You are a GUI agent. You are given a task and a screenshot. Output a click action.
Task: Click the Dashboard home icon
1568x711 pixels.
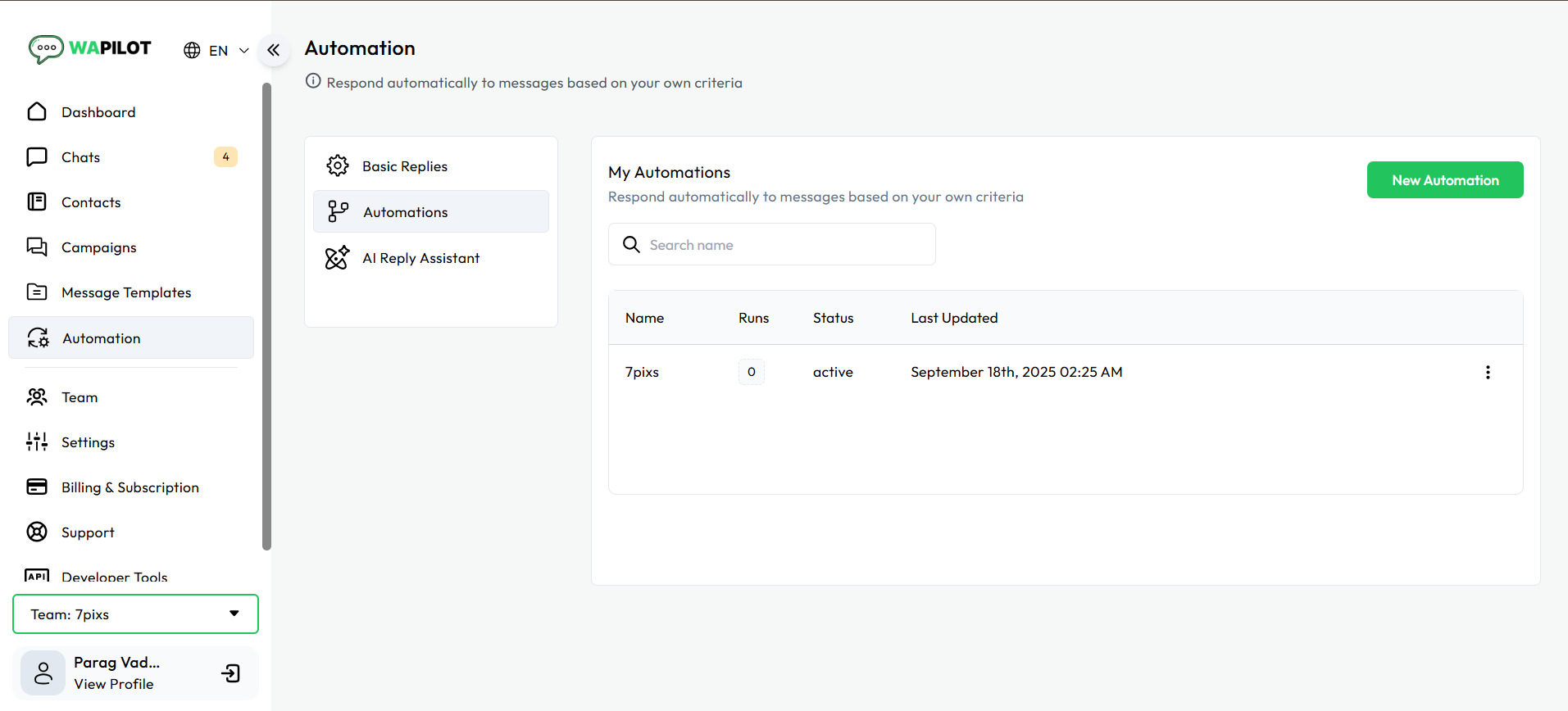pyautogui.click(x=37, y=111)
